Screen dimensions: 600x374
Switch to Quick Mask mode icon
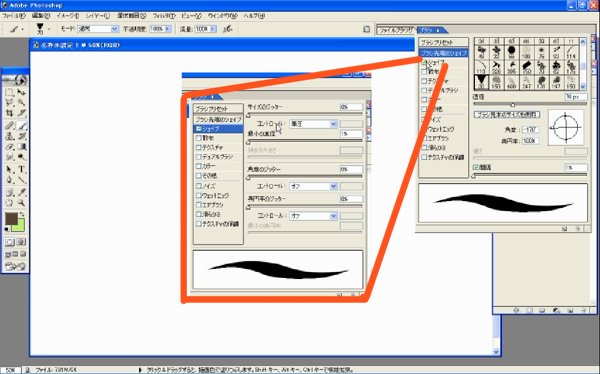(21, 242)
